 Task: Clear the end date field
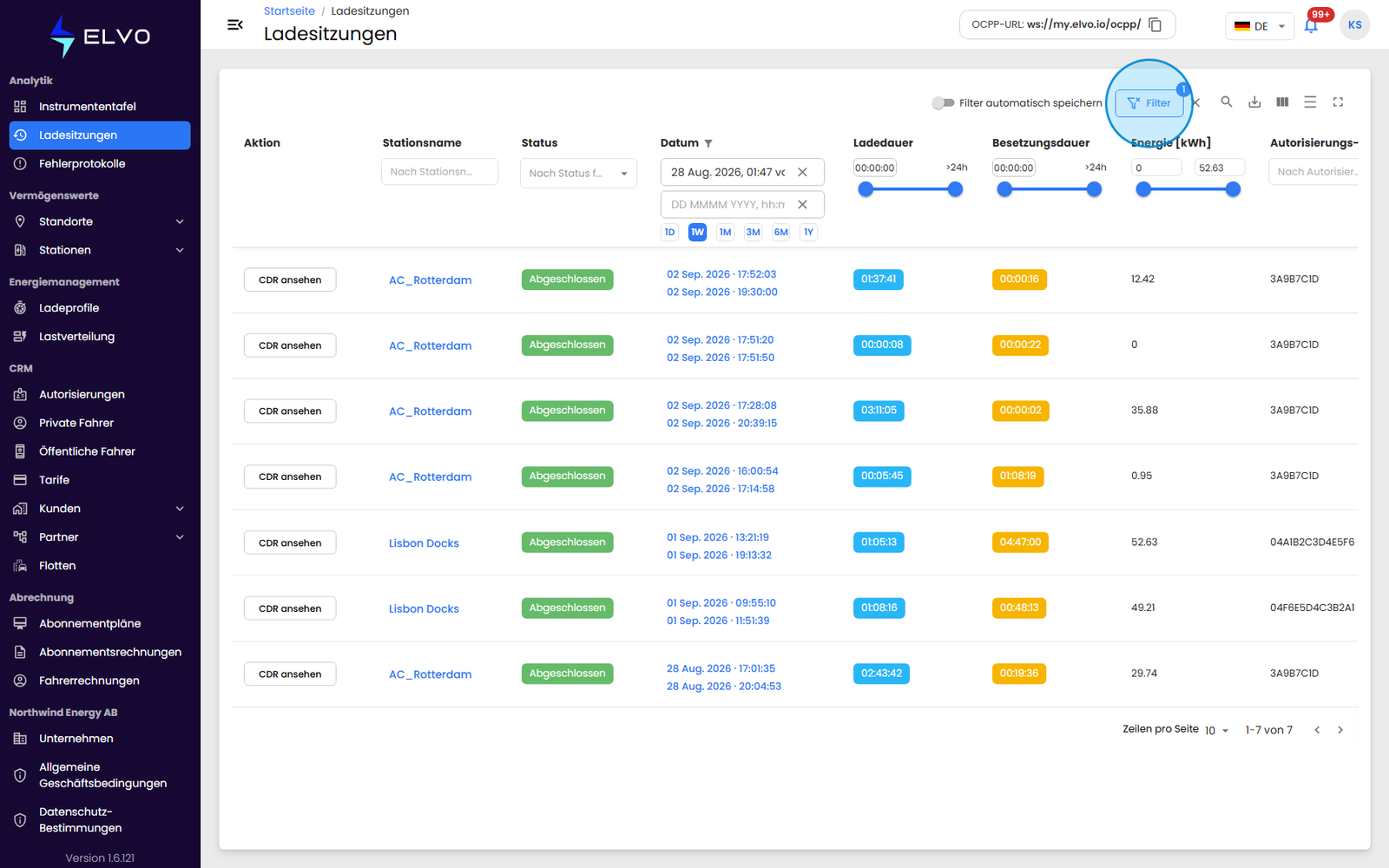pyautogui.click(x=803, y=205)
